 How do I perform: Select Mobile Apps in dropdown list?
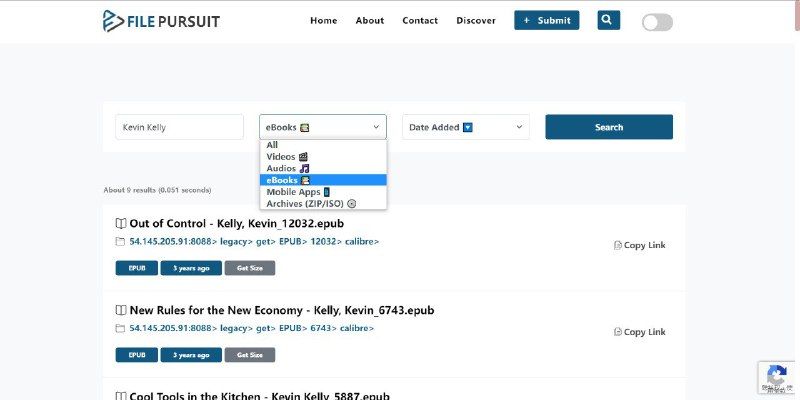(x=297, y=192)
